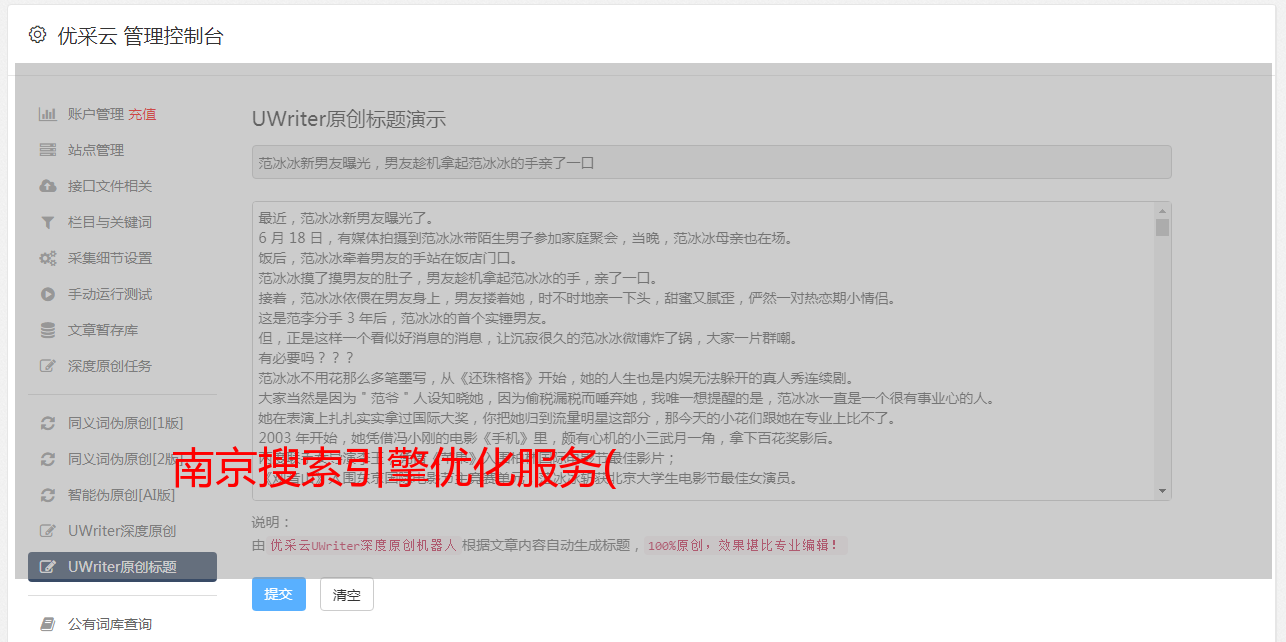Select the active UWriter原创标题 item
The height and width of the screenshot is (642, 1286).
click(x=122, y=567)
